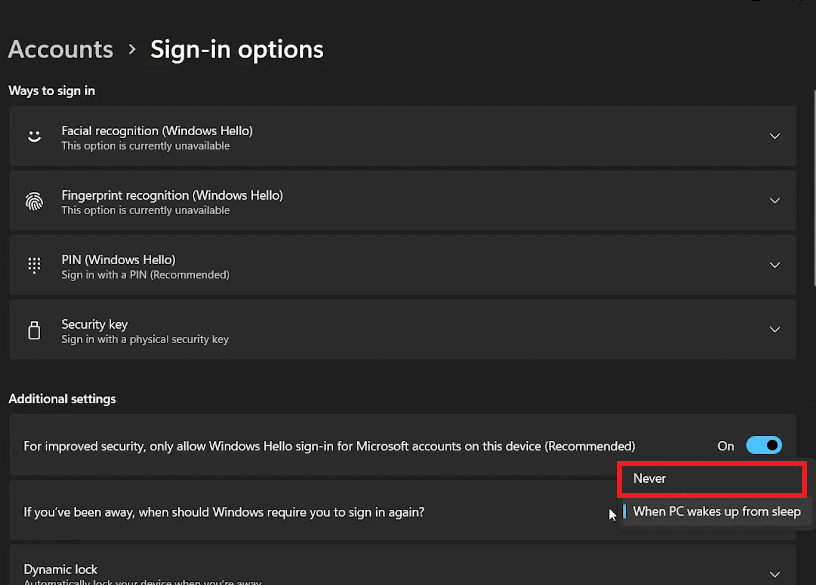
Task: Click the breadcrumb arrow separator after Accounts
Action: [x=132, y=49]
